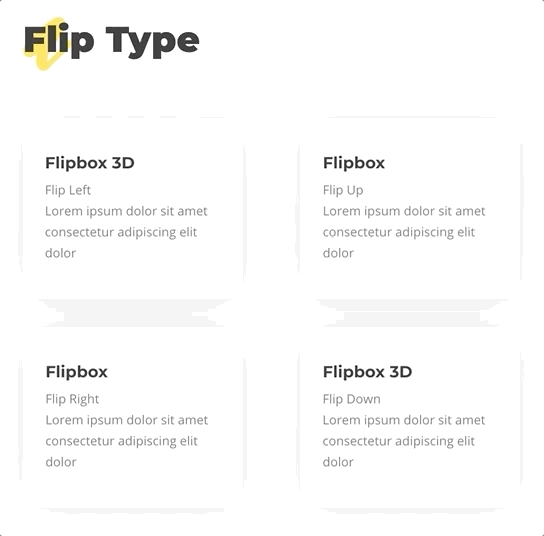This screenshot has width=544, height=536.
Task: Click the yellow scribble highlight behind "Flip"
Action: [x=48, y=43]
